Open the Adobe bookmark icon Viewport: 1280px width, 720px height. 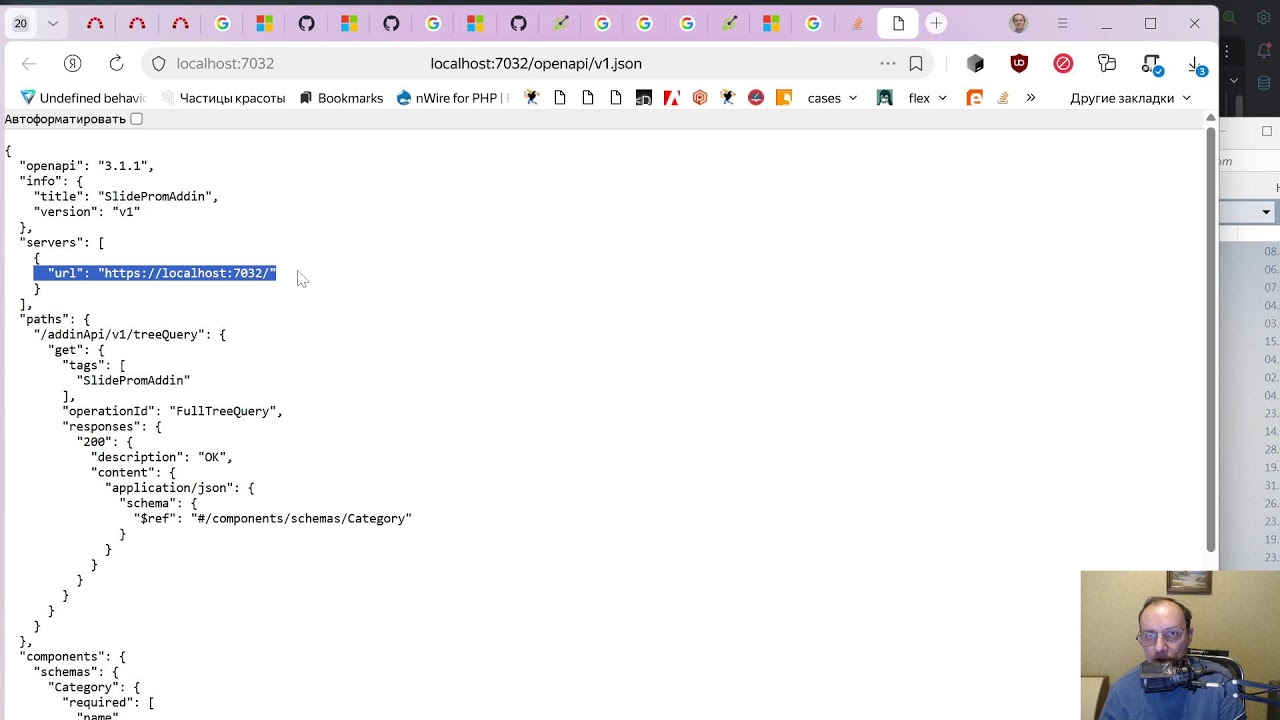(672, 98)
